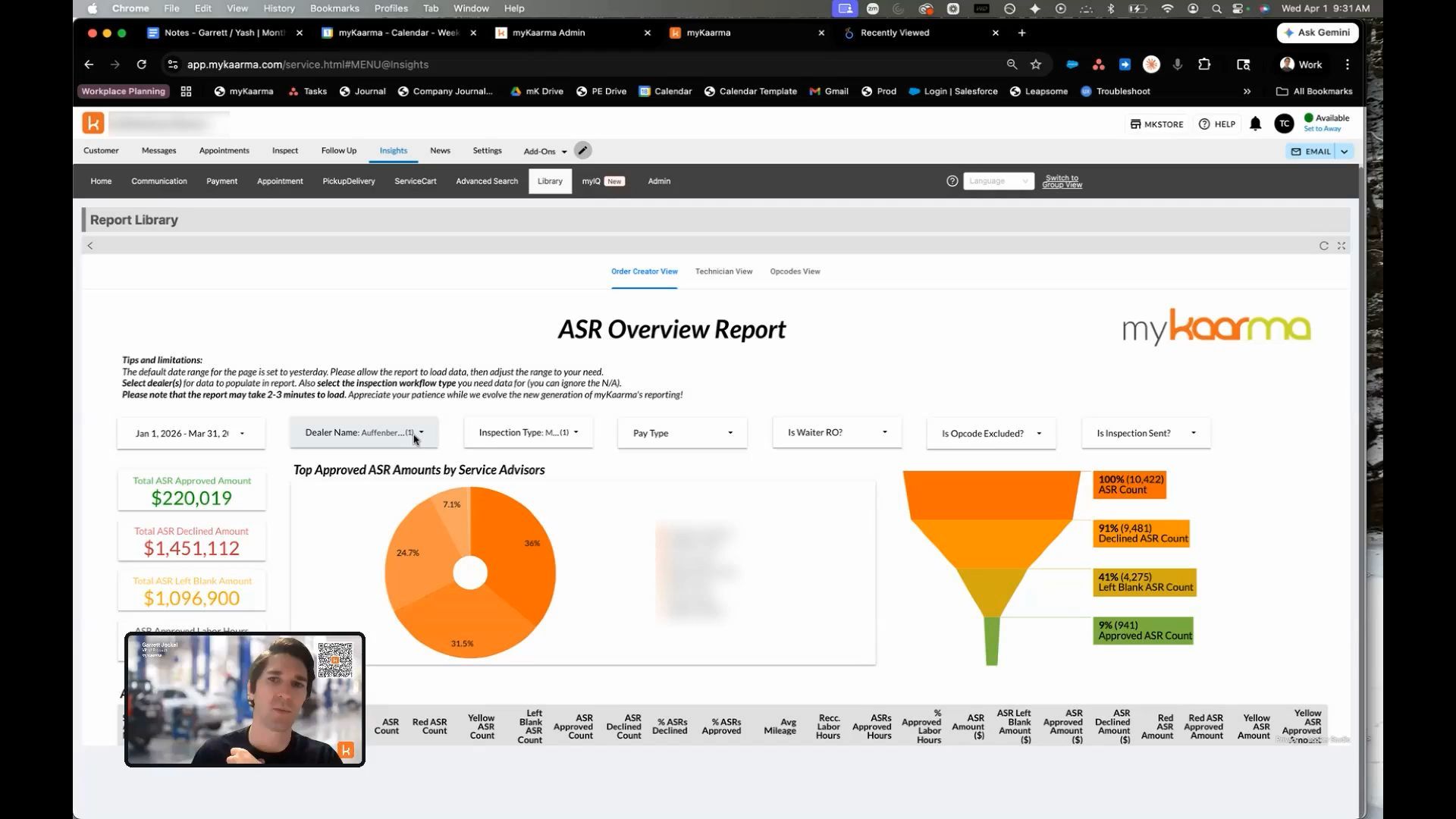Click the language help question icon
The width and height of the screenshot is (1456, 819).
tap(952, 181)
